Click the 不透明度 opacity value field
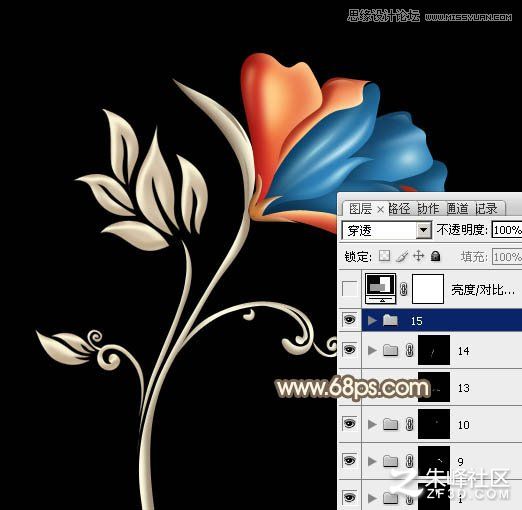Viewport: 522px width, 510px height. (x=507, y=230)
